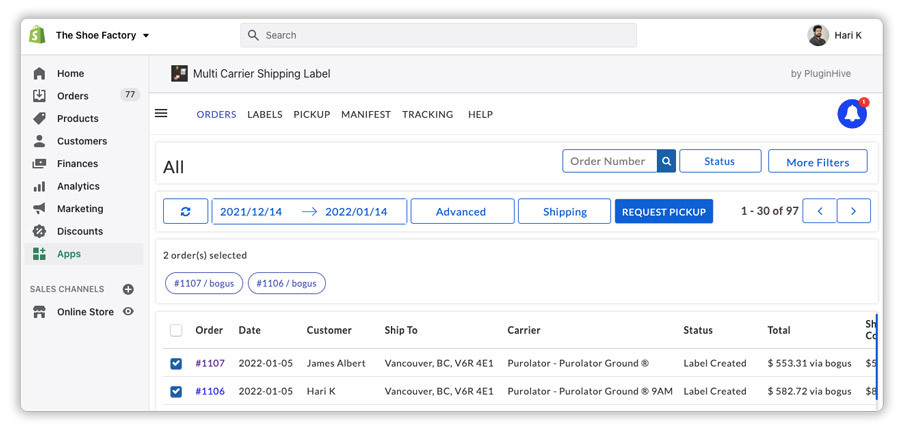The image size is (900, 427).
Task: Click the by PluginHive text
Action: (821, 73)
